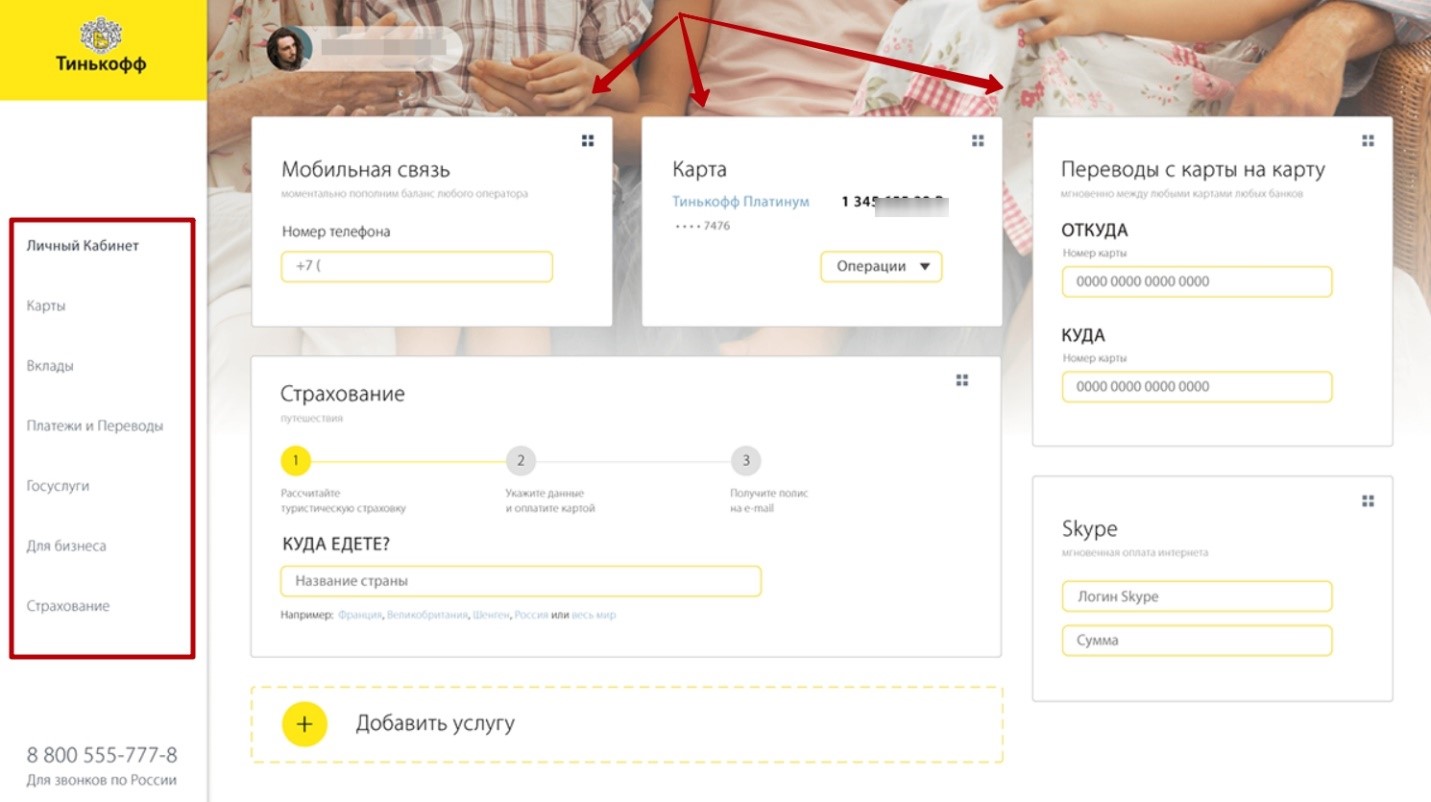The width and height of the screenshot is (1431, 802).
Task: Open Страхование in sidebar menu
Action: coord(68,606)
